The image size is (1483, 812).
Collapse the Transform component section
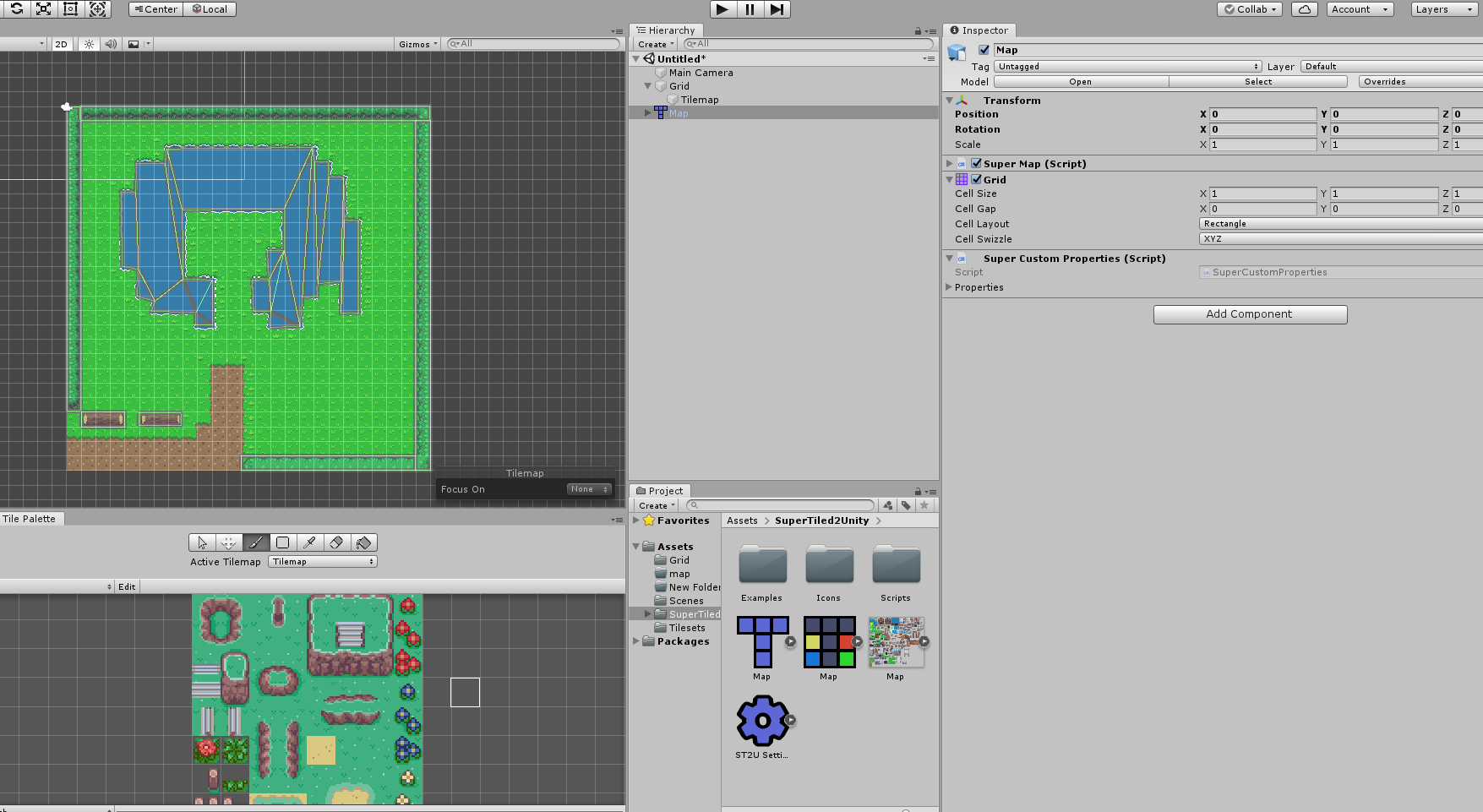point(949,100)
